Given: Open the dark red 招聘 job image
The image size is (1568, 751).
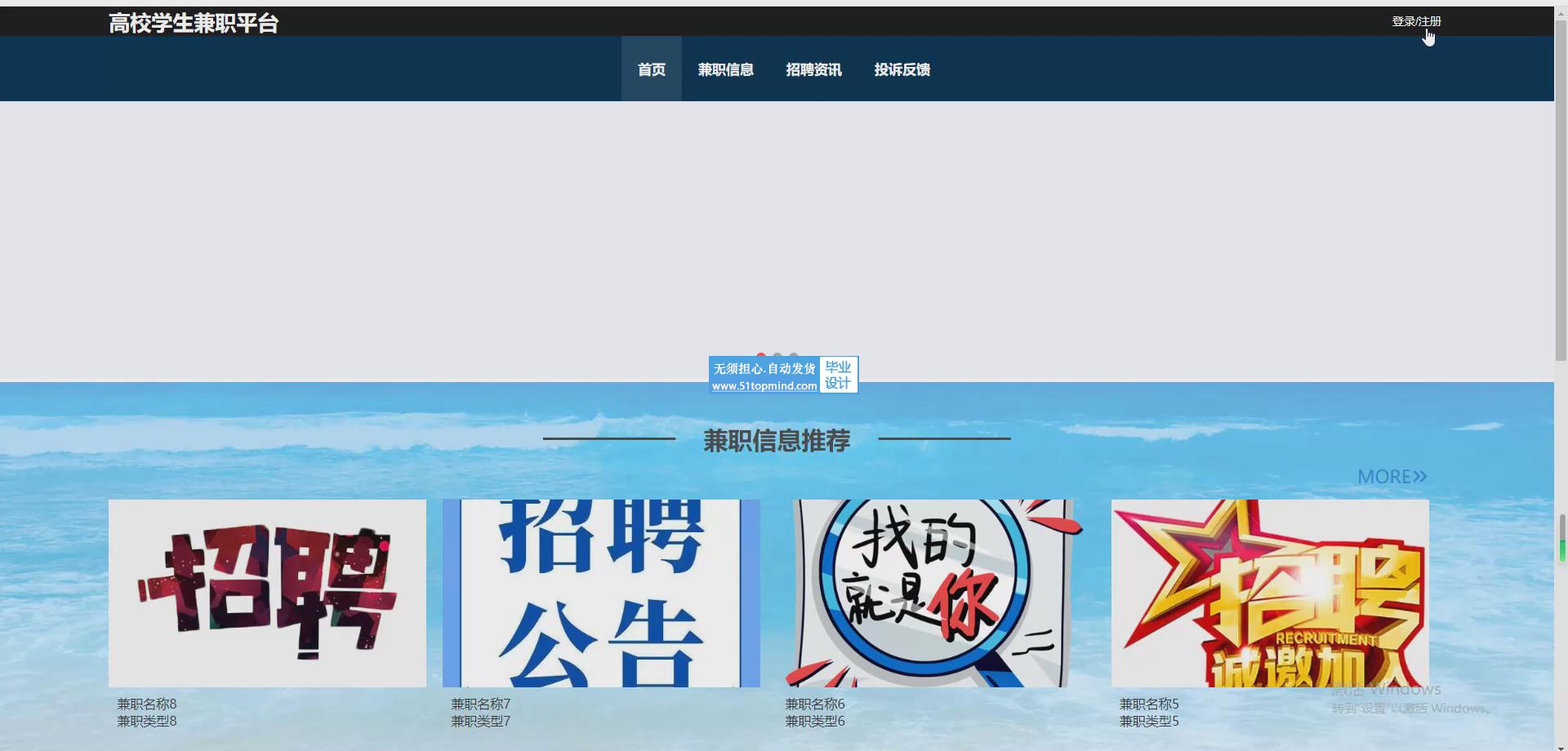Looking at the screenshot, I should pos(267,593).
